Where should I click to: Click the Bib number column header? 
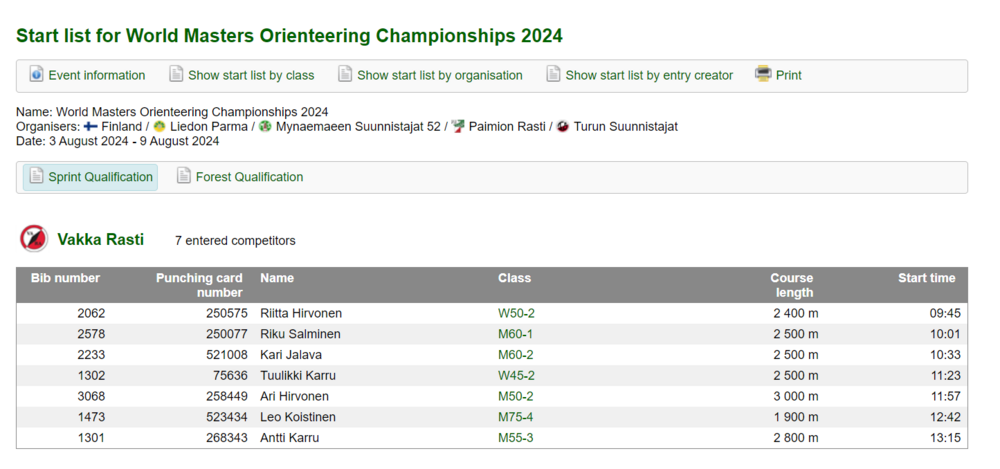click(65, 278)
